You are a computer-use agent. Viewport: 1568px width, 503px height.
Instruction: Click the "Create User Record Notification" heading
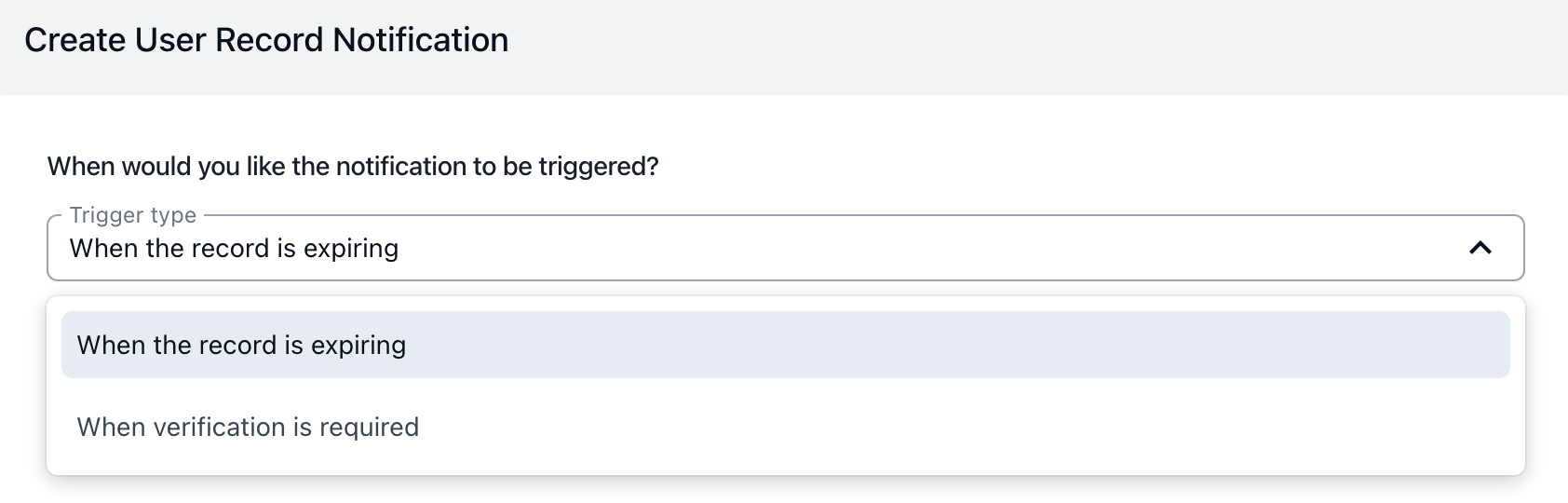pyautogui.click(x=266, y=40)
